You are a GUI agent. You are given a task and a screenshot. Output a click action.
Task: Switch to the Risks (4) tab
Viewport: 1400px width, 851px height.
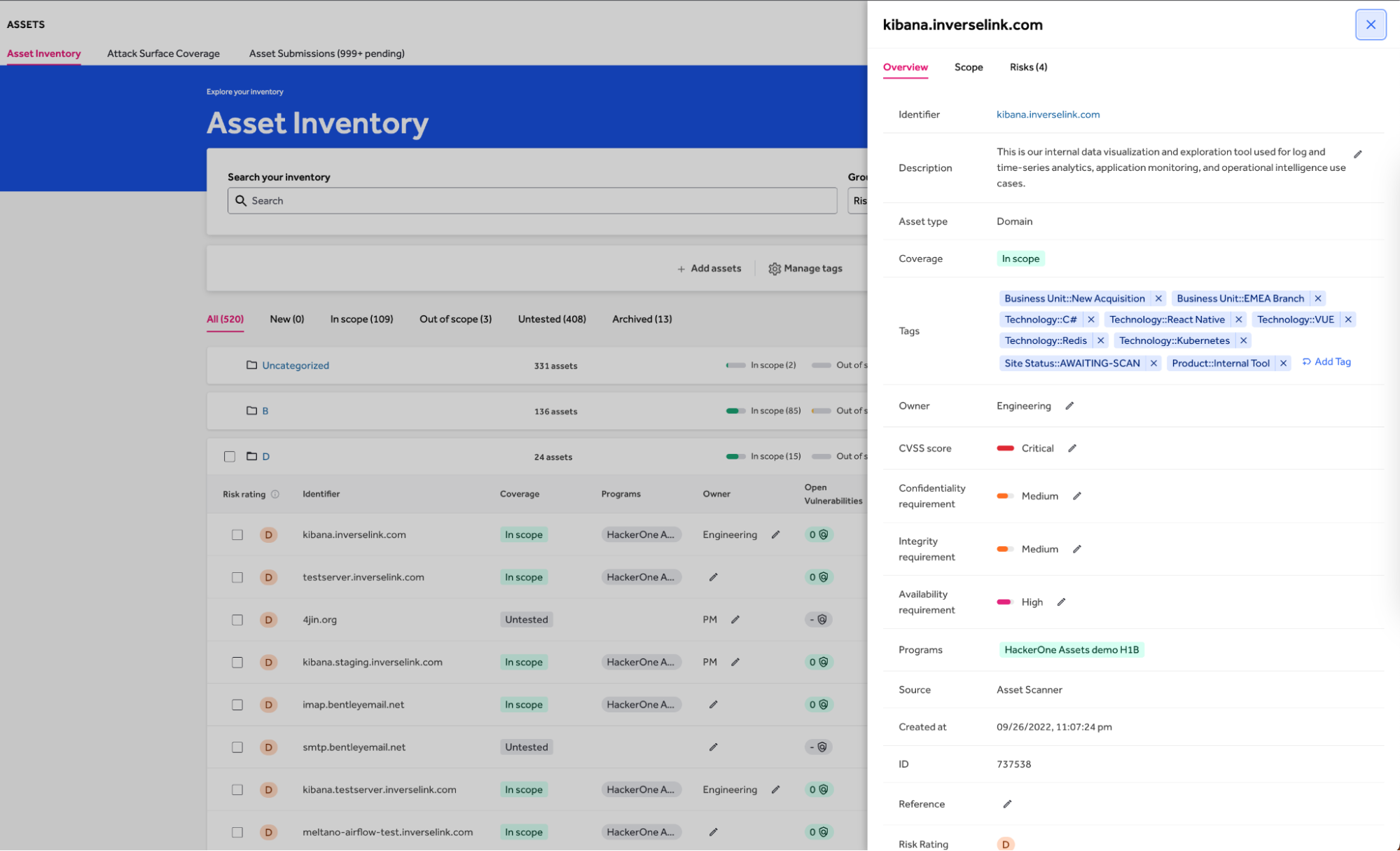point(1028,67)
